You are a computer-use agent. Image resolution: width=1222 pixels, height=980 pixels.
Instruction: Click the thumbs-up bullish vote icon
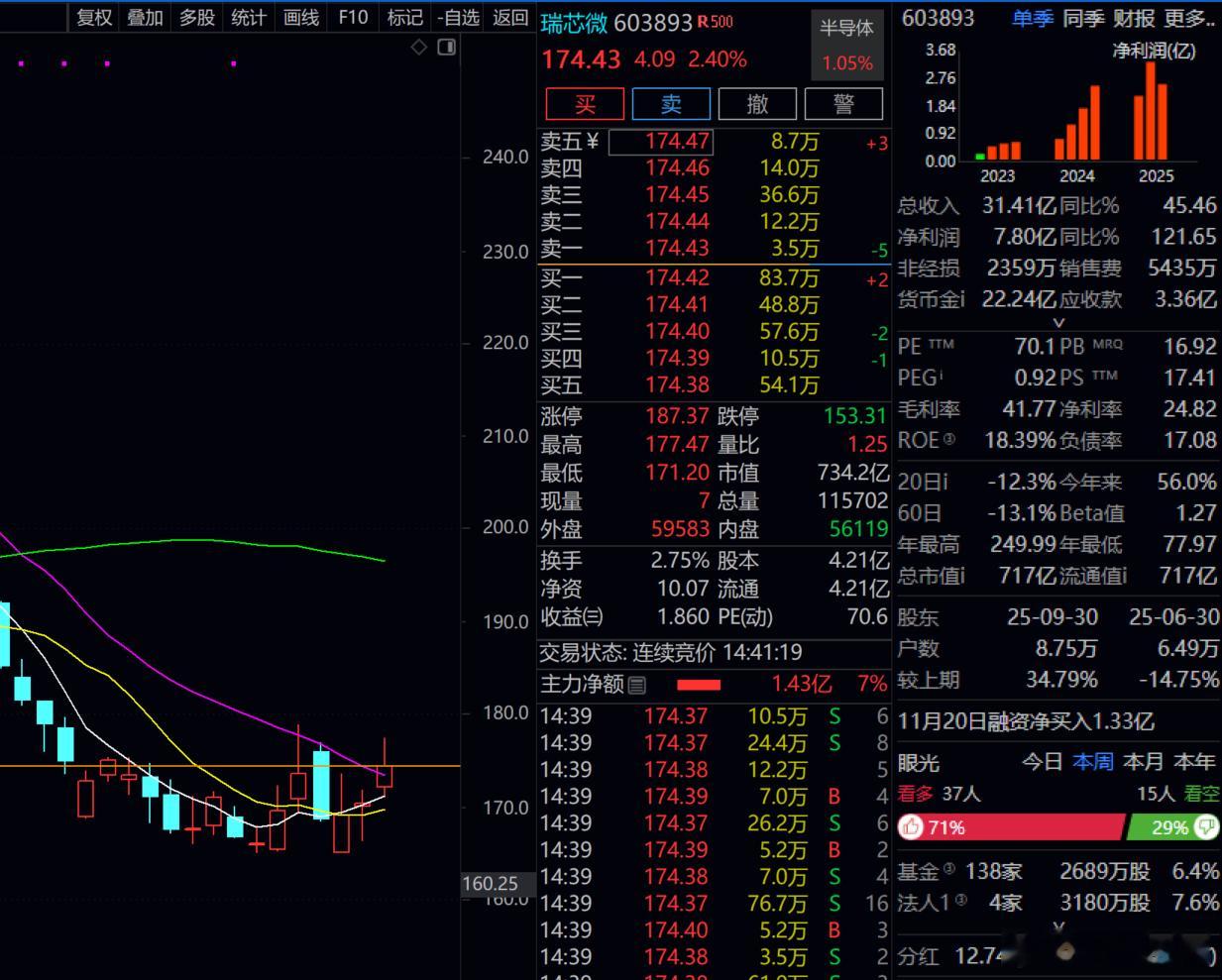[912, 826]
